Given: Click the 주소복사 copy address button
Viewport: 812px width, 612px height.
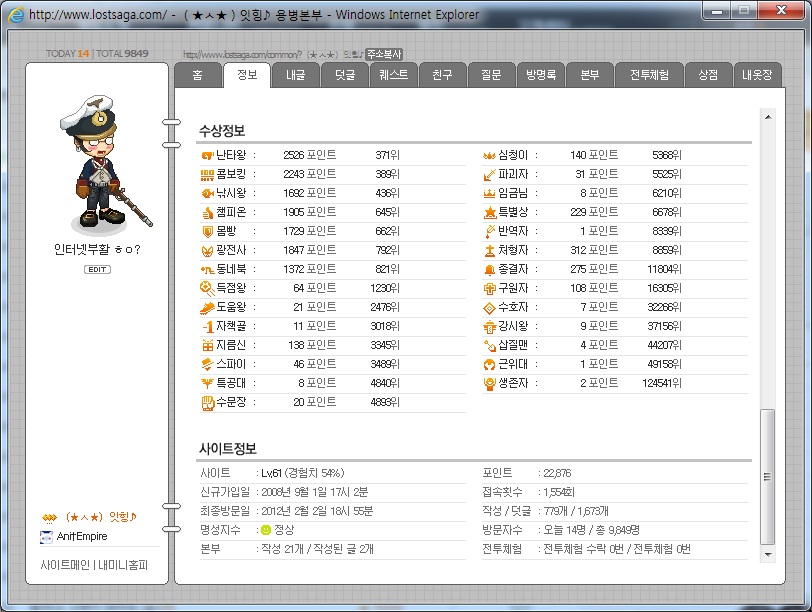Looking at the screenshot, I should (x=384, y=54).
